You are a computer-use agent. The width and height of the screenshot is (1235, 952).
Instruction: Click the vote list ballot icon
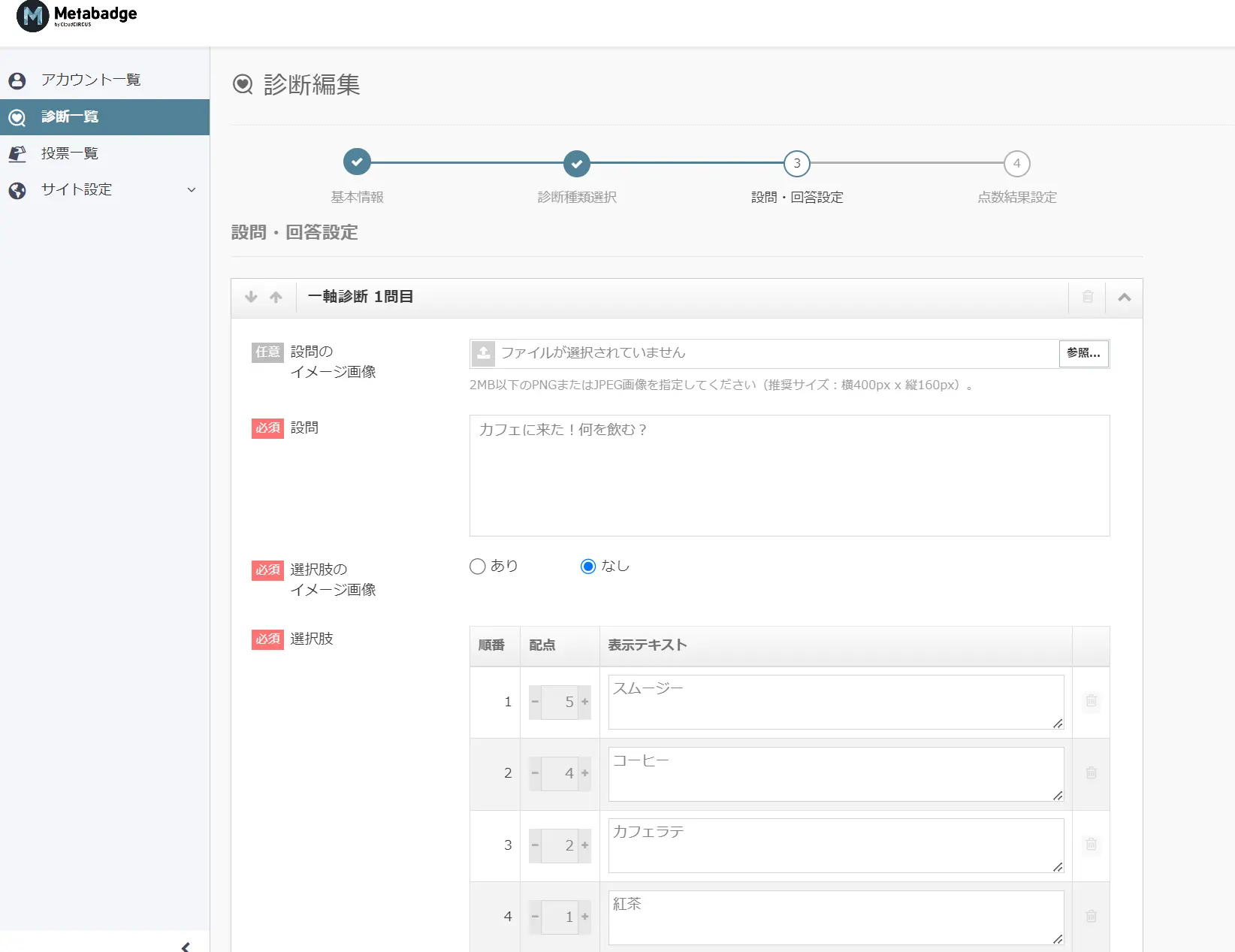[17, 153]
